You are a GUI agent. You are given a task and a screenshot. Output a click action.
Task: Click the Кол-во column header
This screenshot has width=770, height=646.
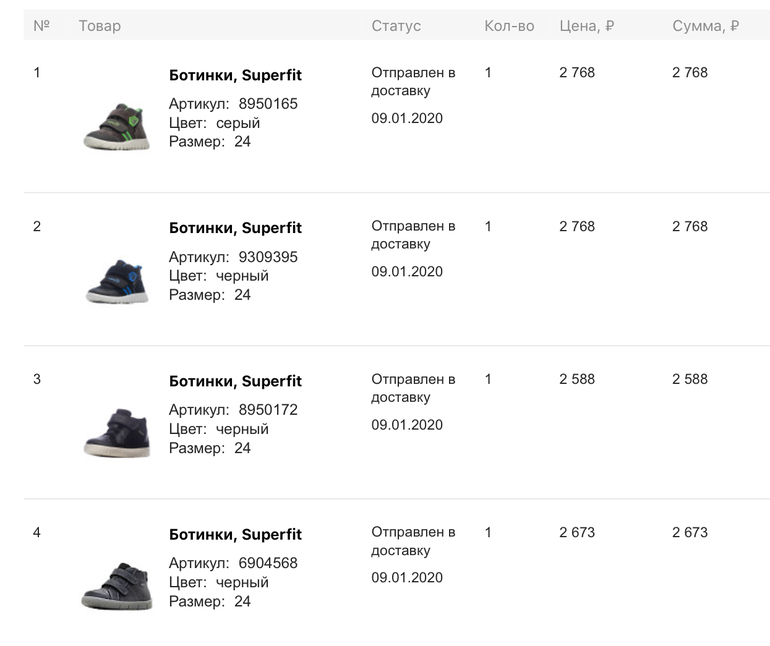point(509,25)
